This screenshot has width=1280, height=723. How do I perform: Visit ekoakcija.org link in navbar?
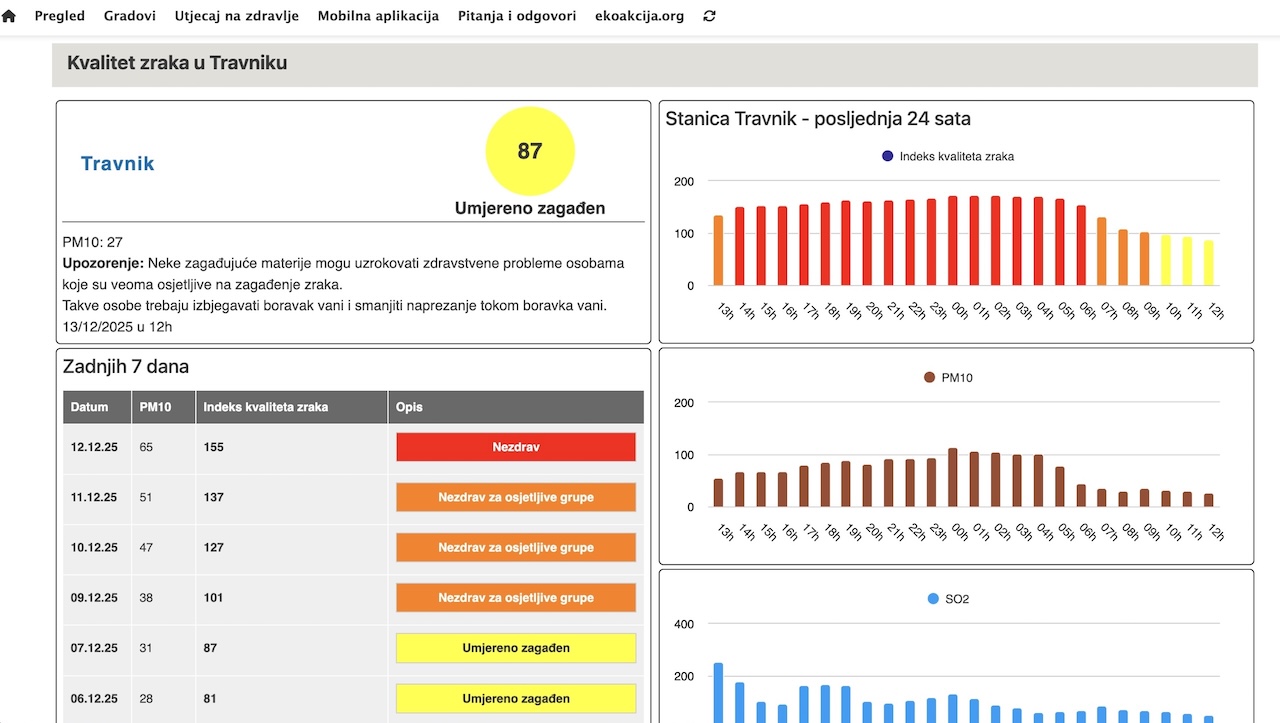(x=640, y=16)
